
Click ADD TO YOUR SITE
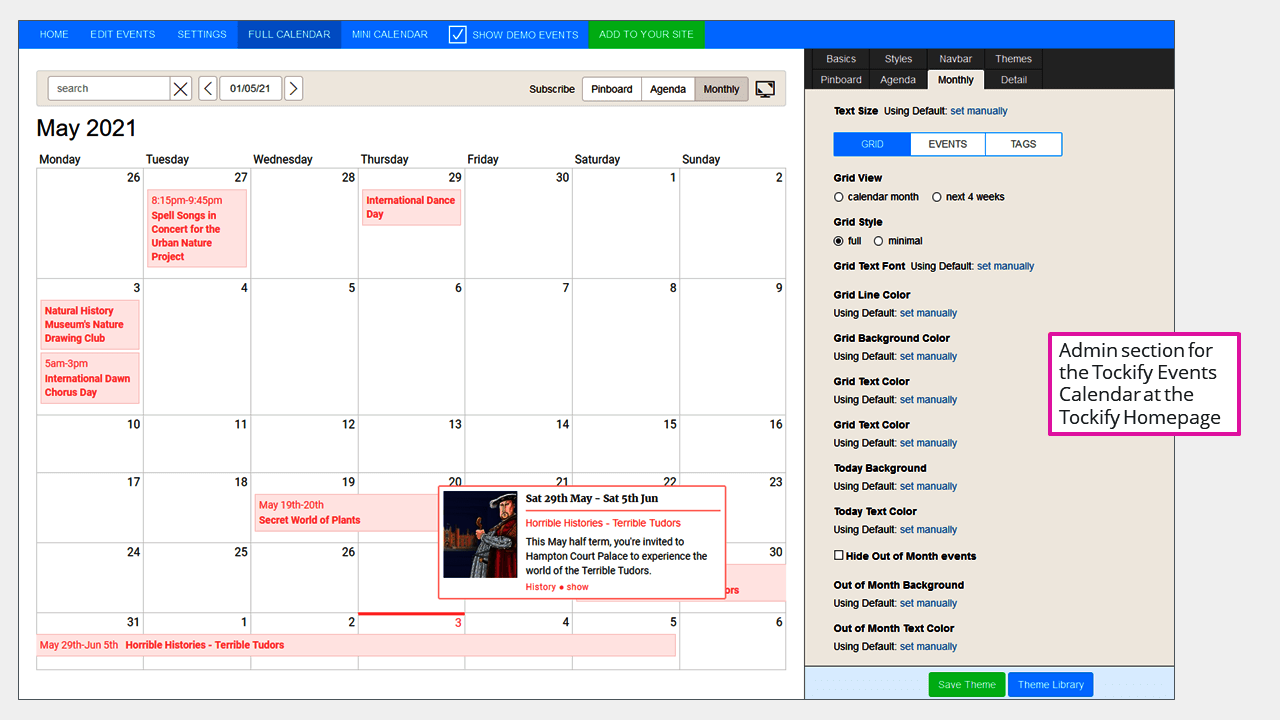[646, 34]
